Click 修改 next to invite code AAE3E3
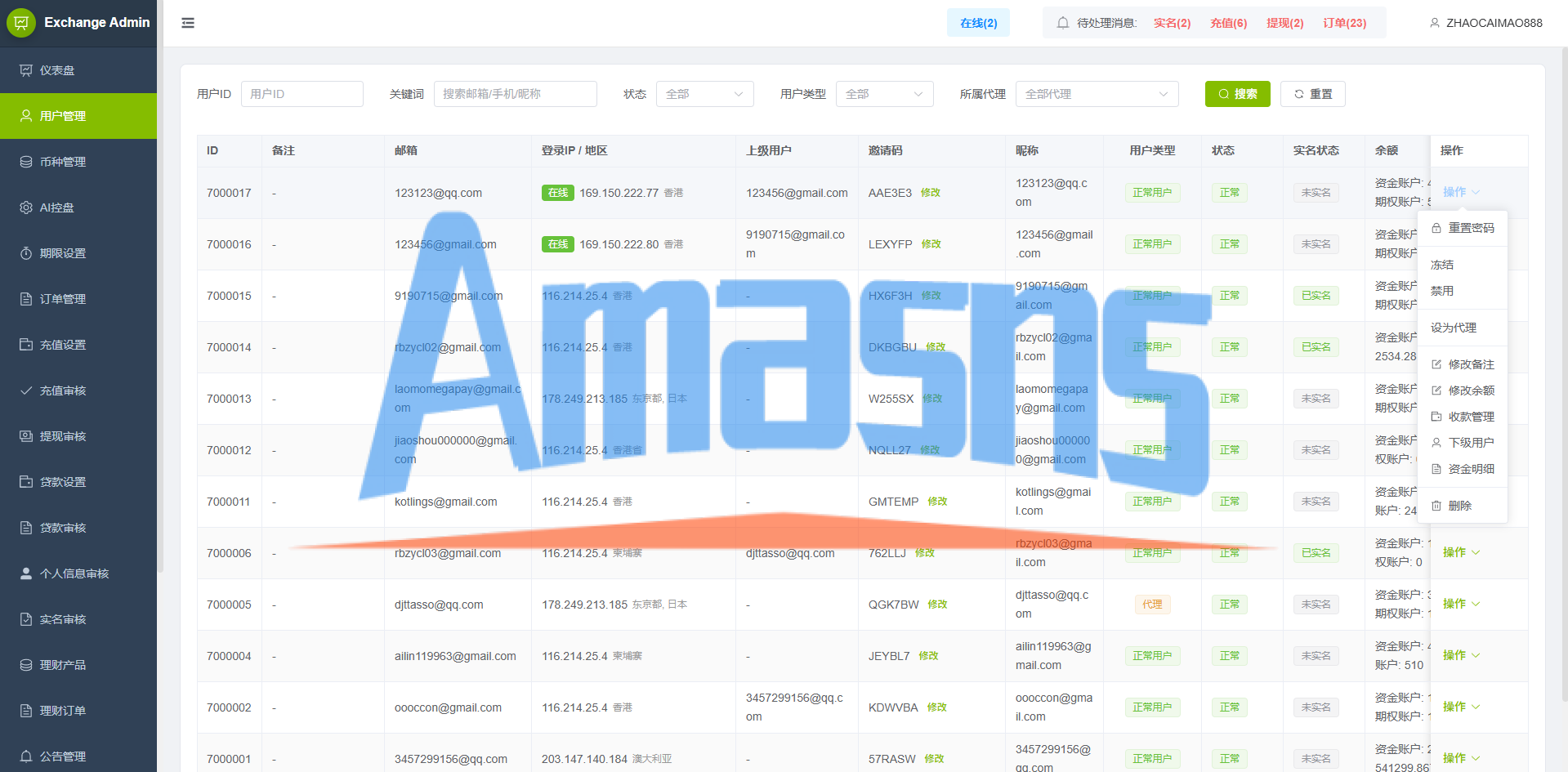Viewport: 1568px width, 772px height. pos(930,193)
